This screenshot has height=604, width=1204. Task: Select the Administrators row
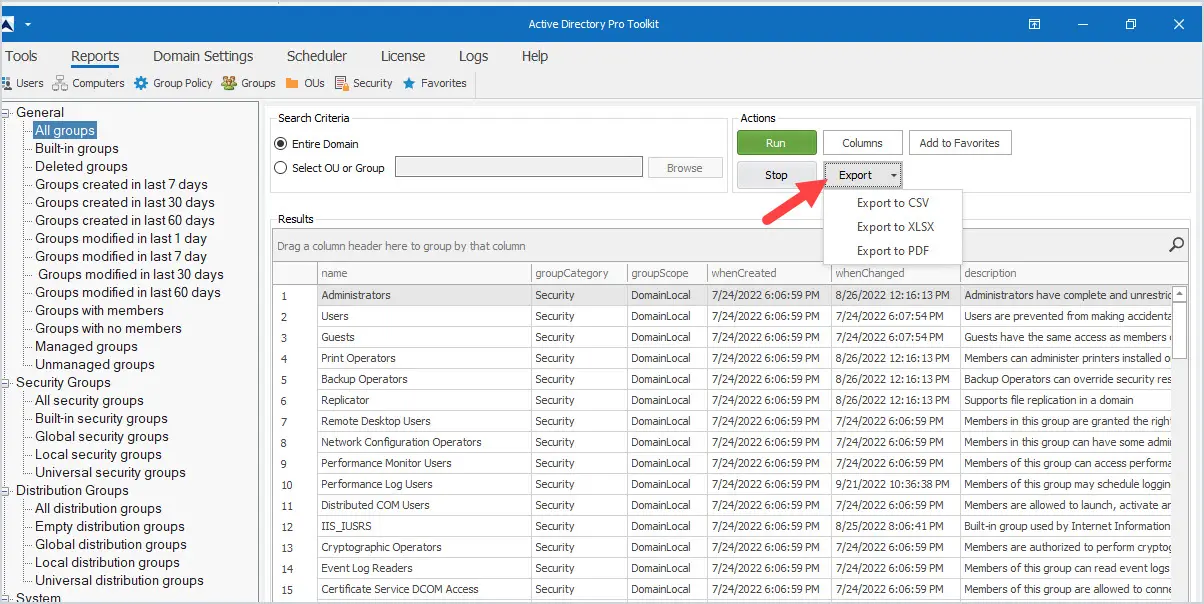pyautogui.click(x=722, y=295)
